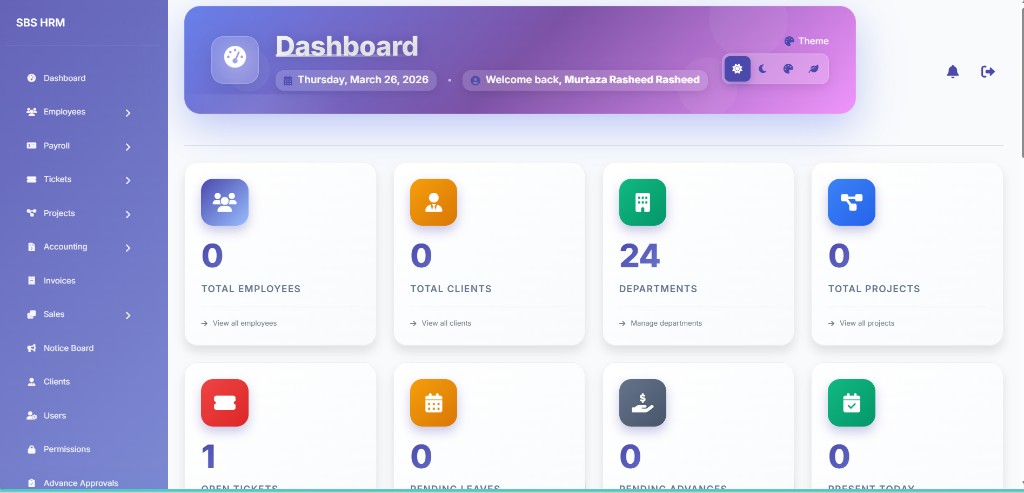The width and height of the screenshot is (1024, 493).
Task: Click the Tickets icon in sidebar
Action: pos(31,179)
